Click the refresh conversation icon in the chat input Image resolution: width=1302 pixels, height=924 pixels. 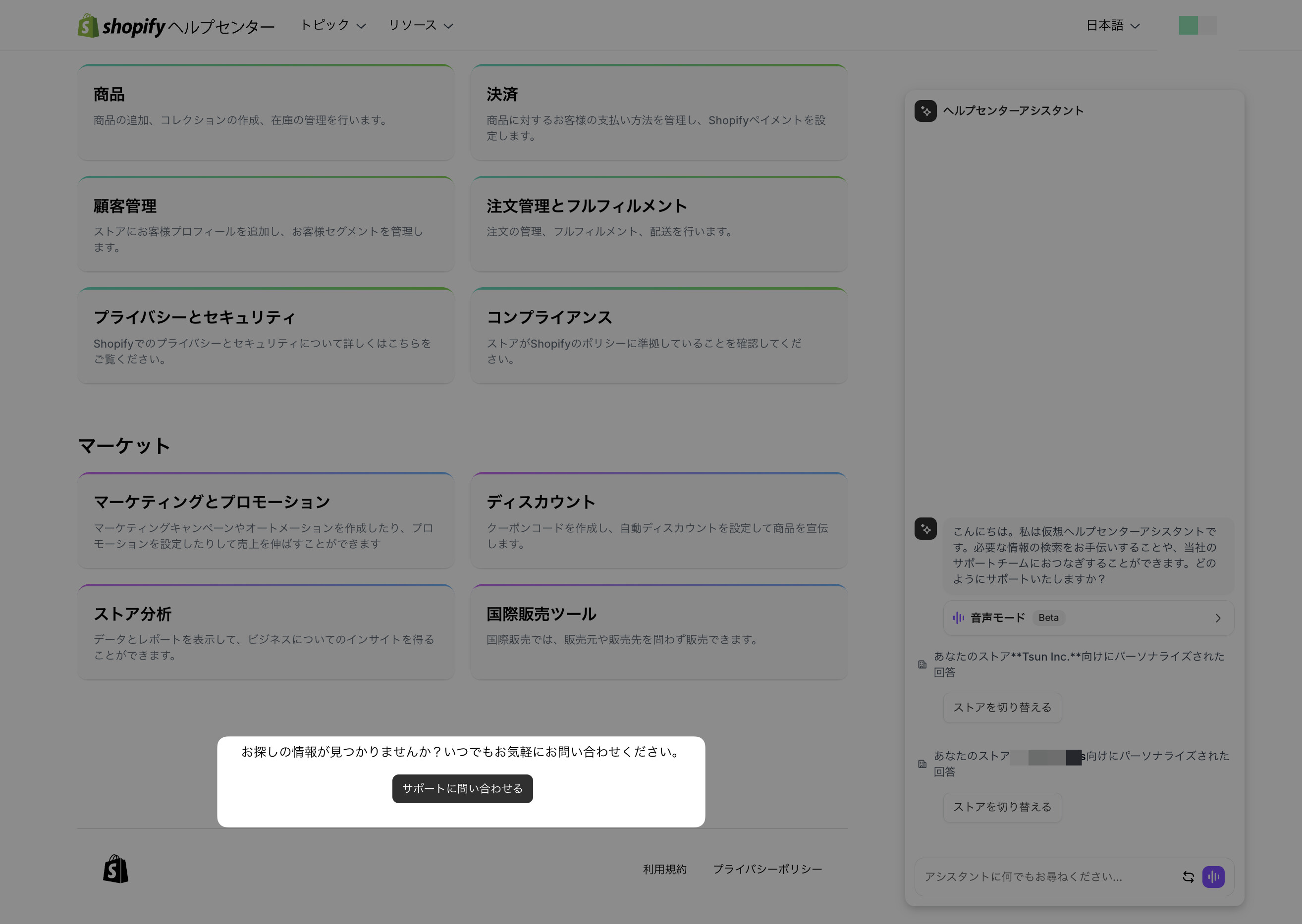click(x=1188, y=877)
